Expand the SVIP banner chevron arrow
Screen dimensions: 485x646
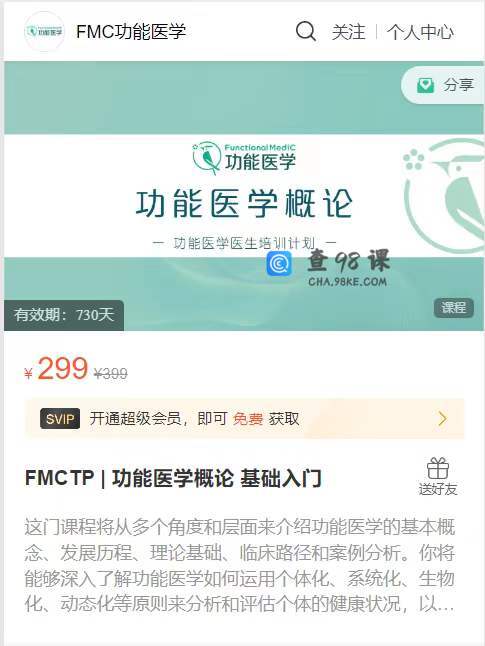tap(443, 419)
